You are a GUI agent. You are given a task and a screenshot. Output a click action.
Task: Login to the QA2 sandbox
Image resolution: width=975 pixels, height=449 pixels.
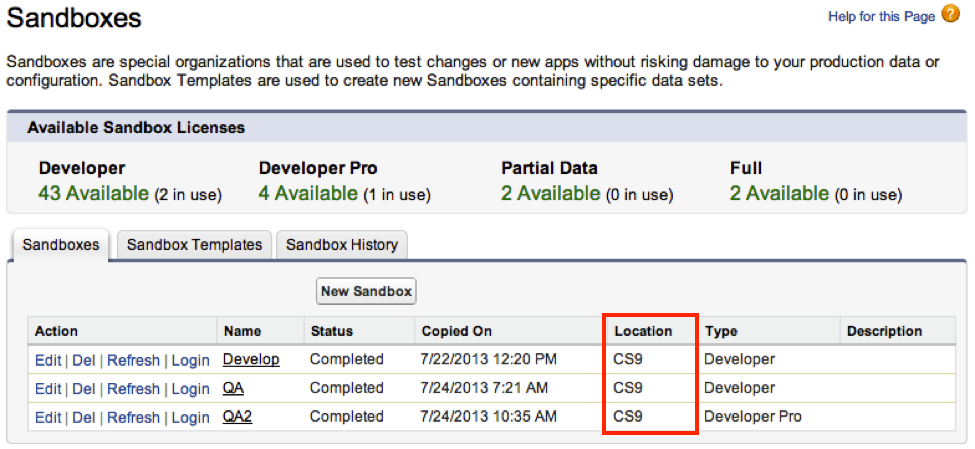tap(190, 417)
